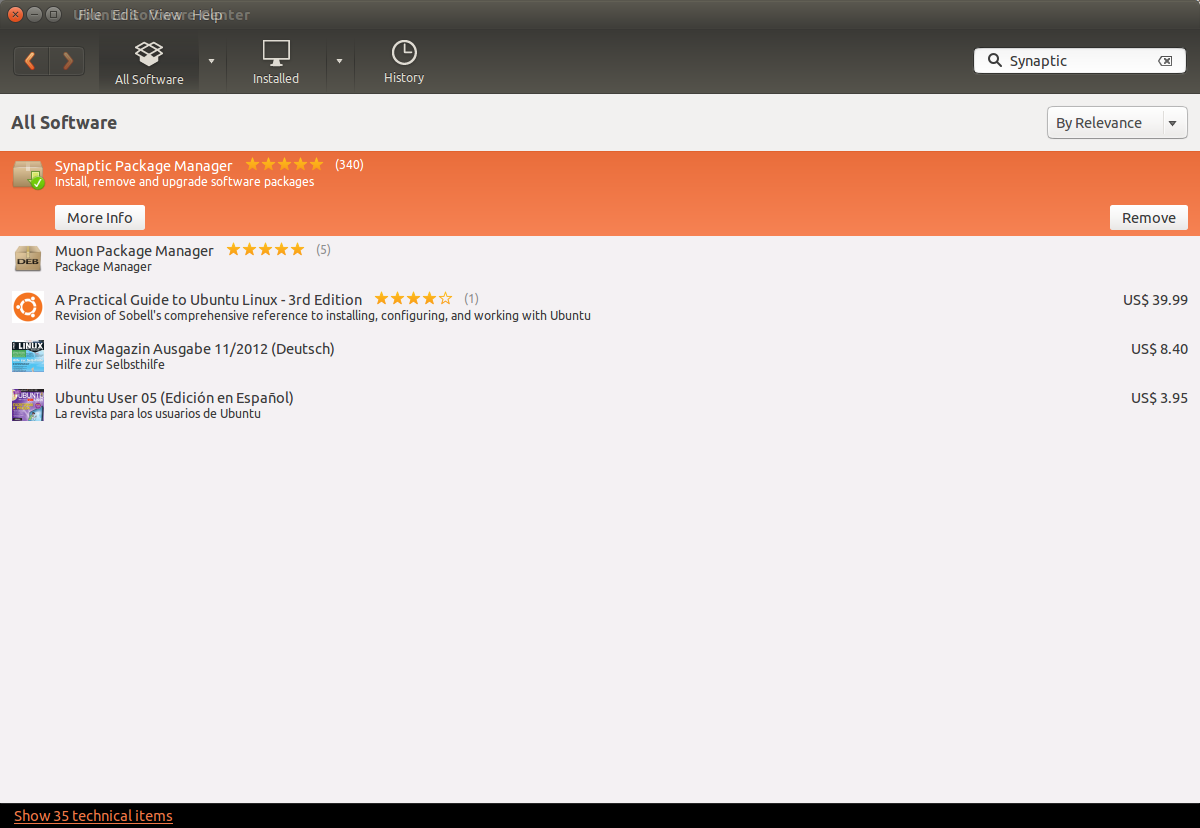This screenshot has height=828, width=1200.
Task: Click the search box containing Synaptic
Action: (1080, 61)
